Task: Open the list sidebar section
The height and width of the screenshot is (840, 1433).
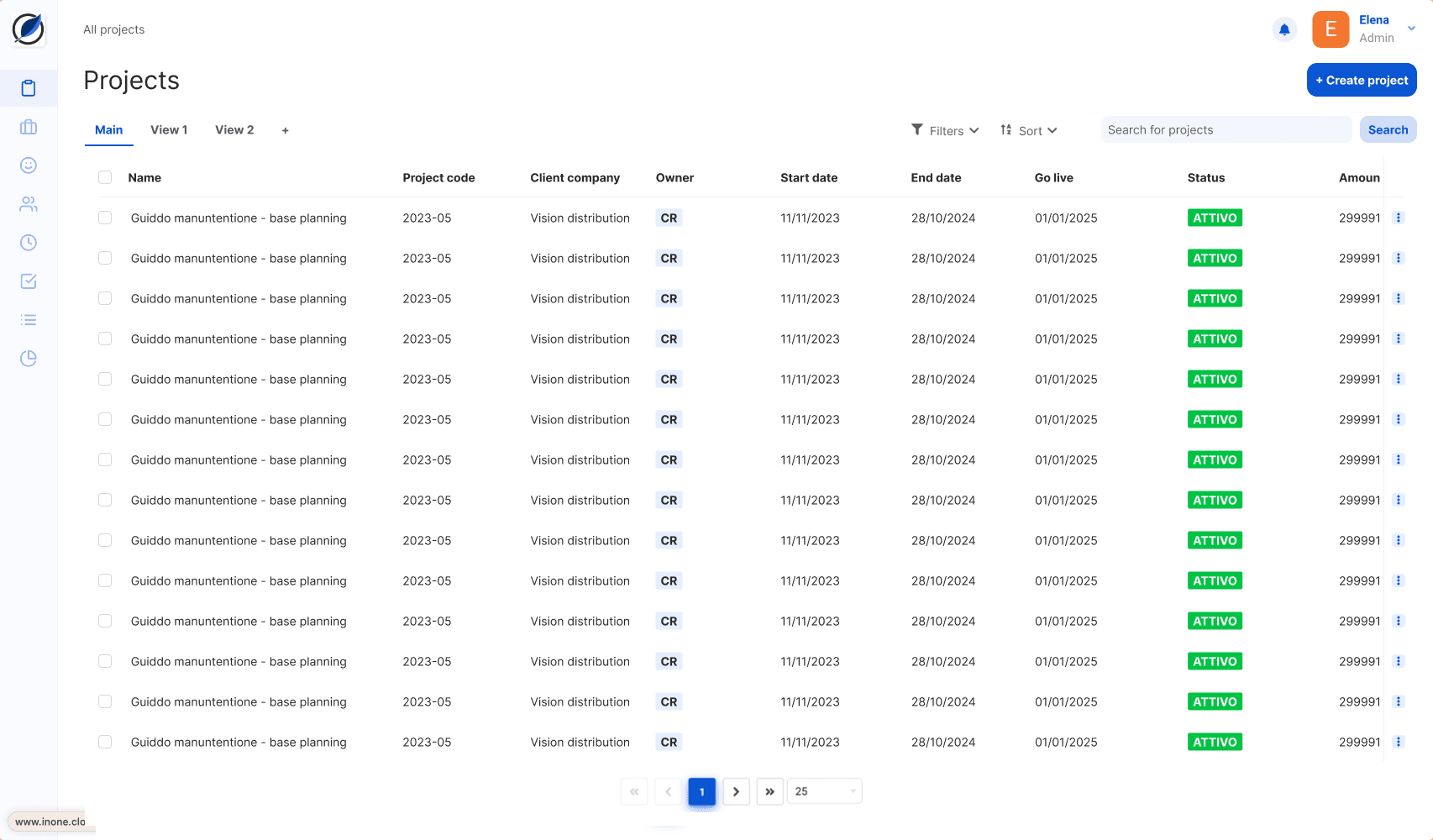Action: pos(29,320)
